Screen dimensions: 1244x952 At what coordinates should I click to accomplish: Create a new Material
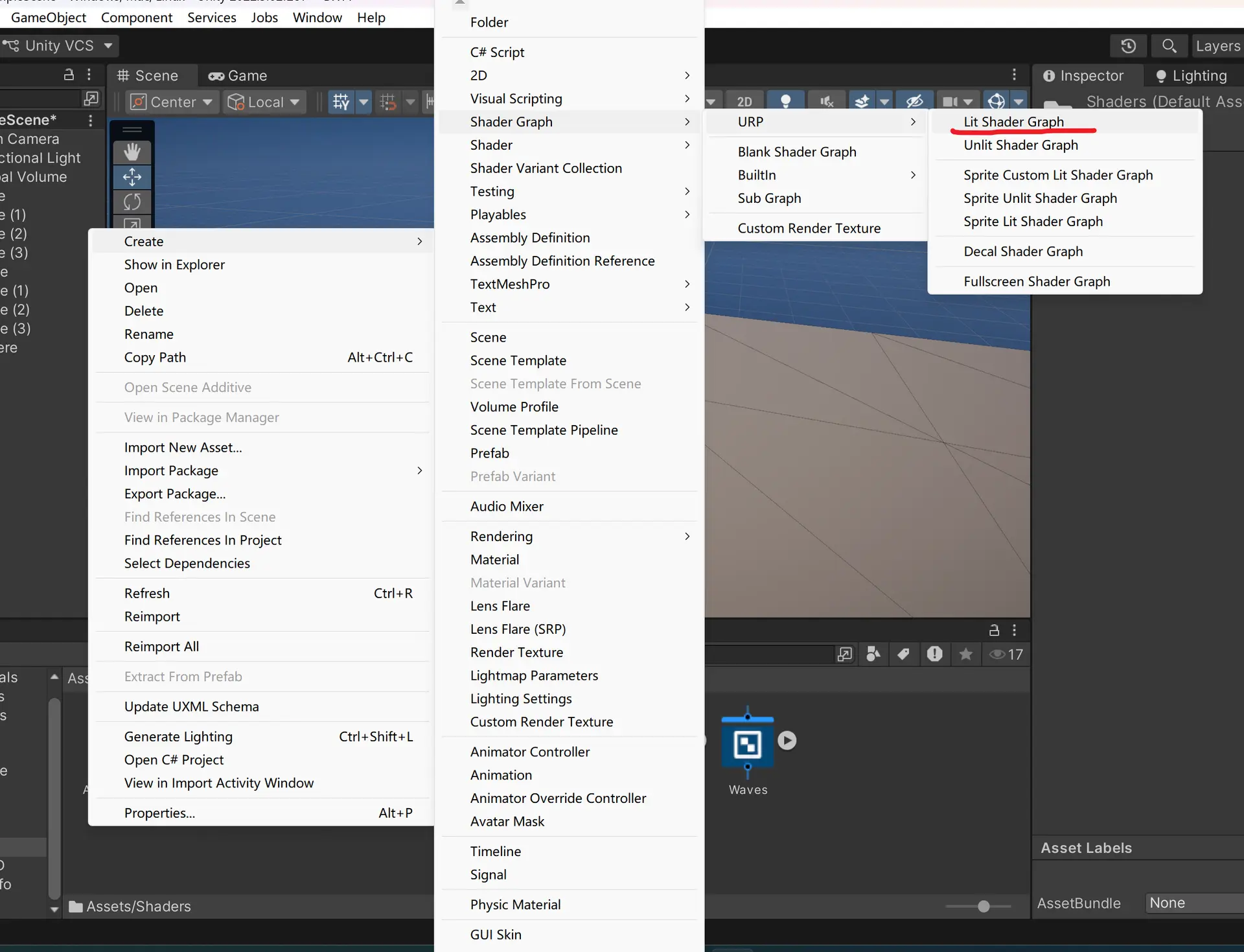(569, 560)
